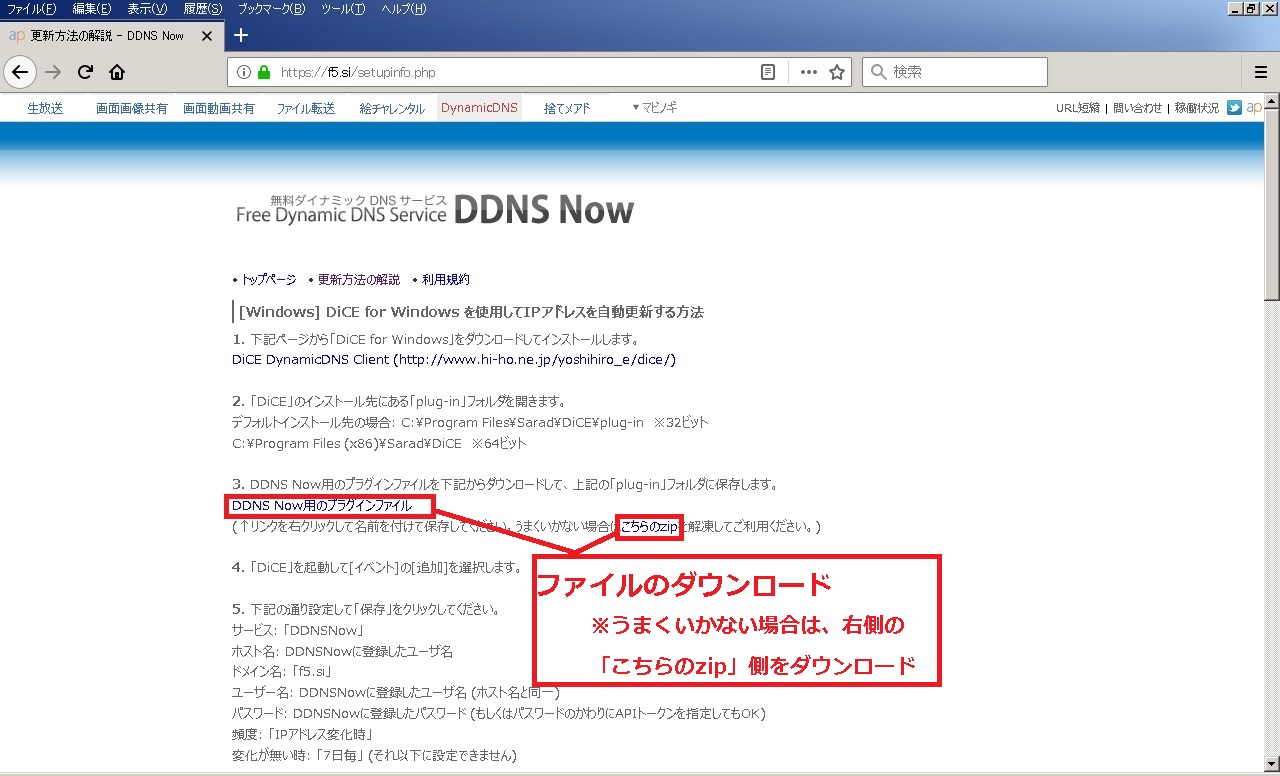Close the 更新方法の解説 - DDNS Now tab
The image size is (1280, 776).
click(x=207, y=36)
